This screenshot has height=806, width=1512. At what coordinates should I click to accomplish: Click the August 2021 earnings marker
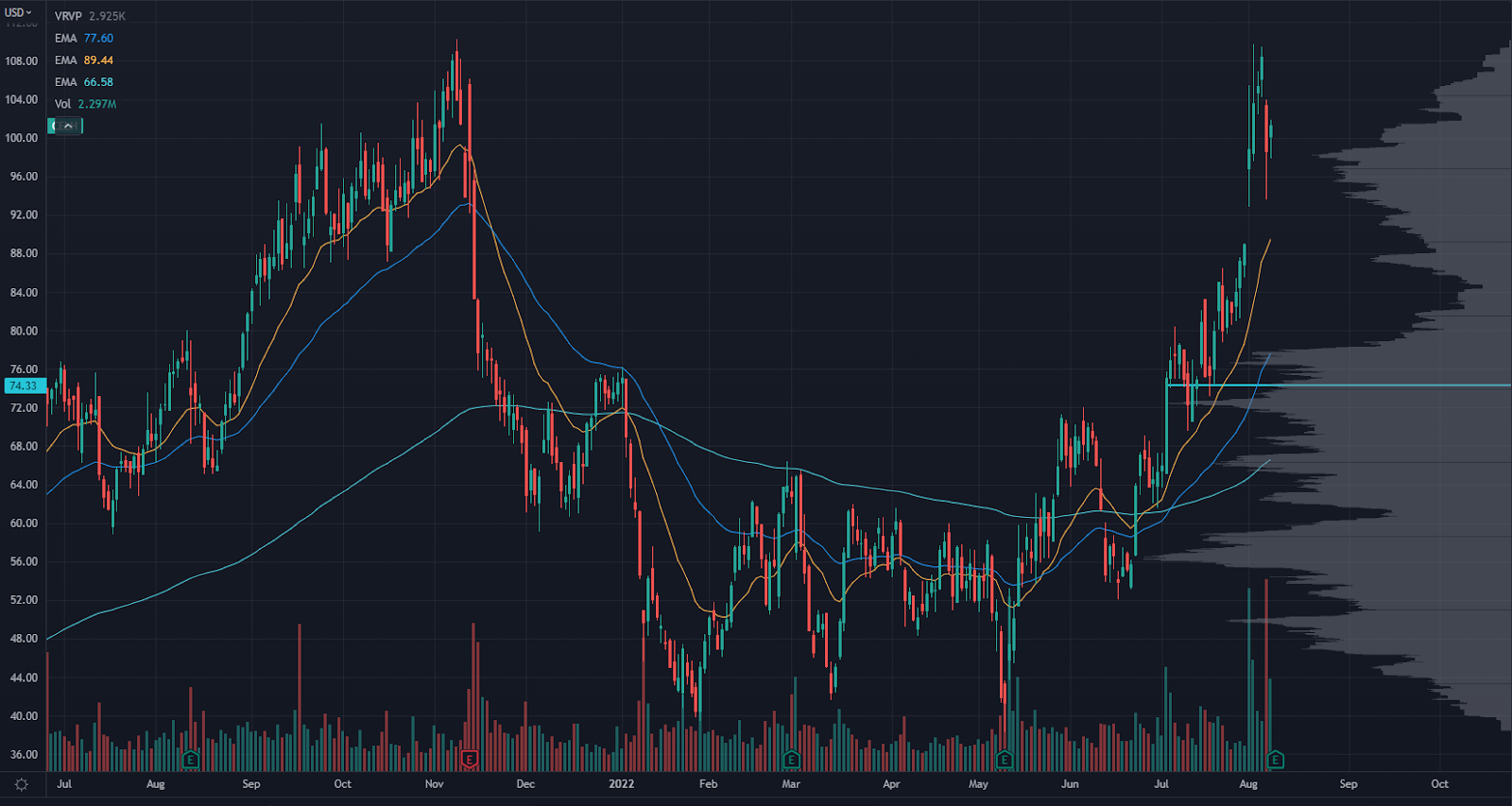(190, 759)
